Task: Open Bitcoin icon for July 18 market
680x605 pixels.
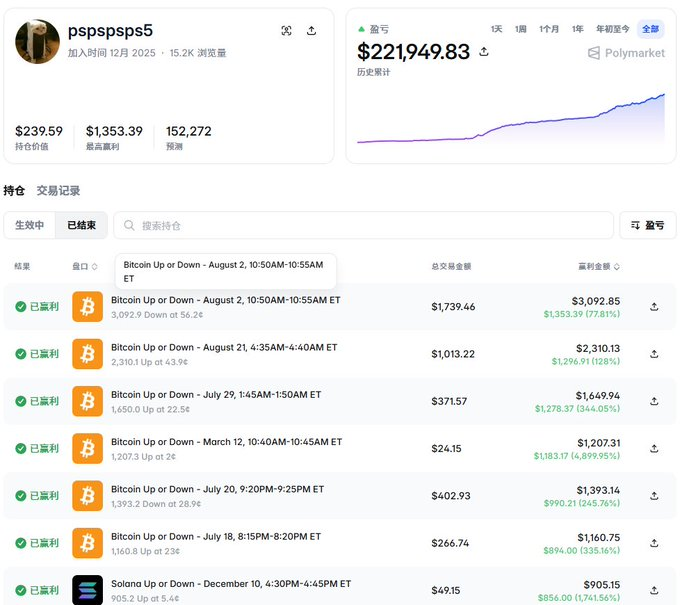Action: pos(88,543)
